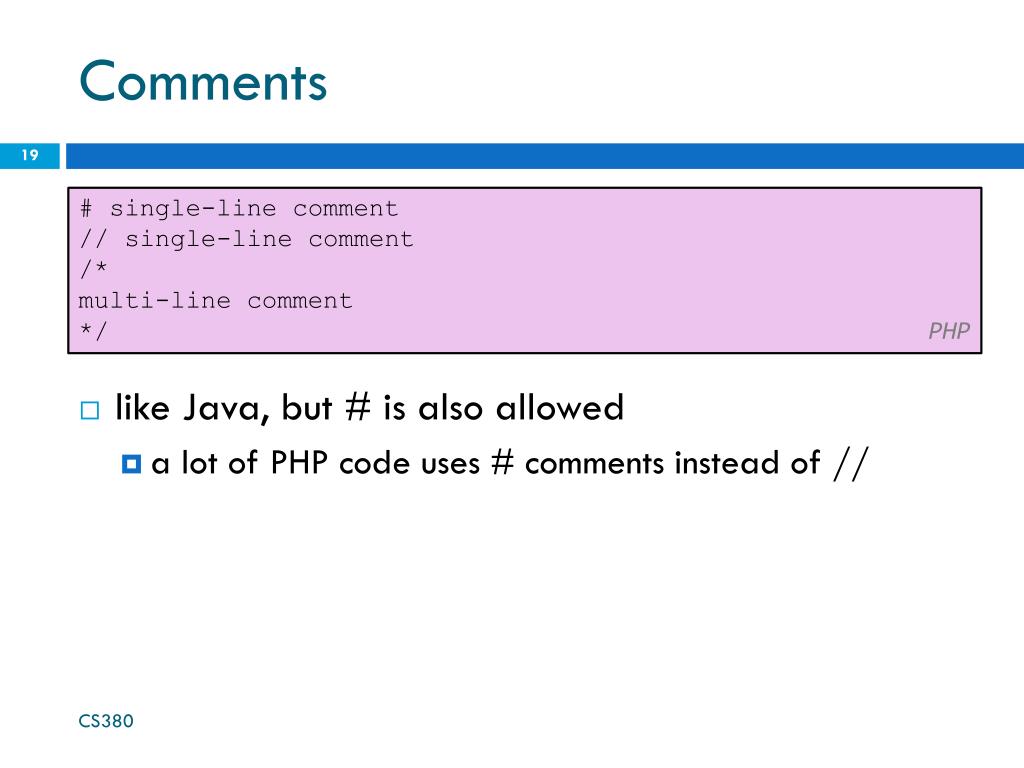The height and width of the screenshot is (768, 1024).
Task: Click the '// single-line comment' code line
Action: pos(246,239)
